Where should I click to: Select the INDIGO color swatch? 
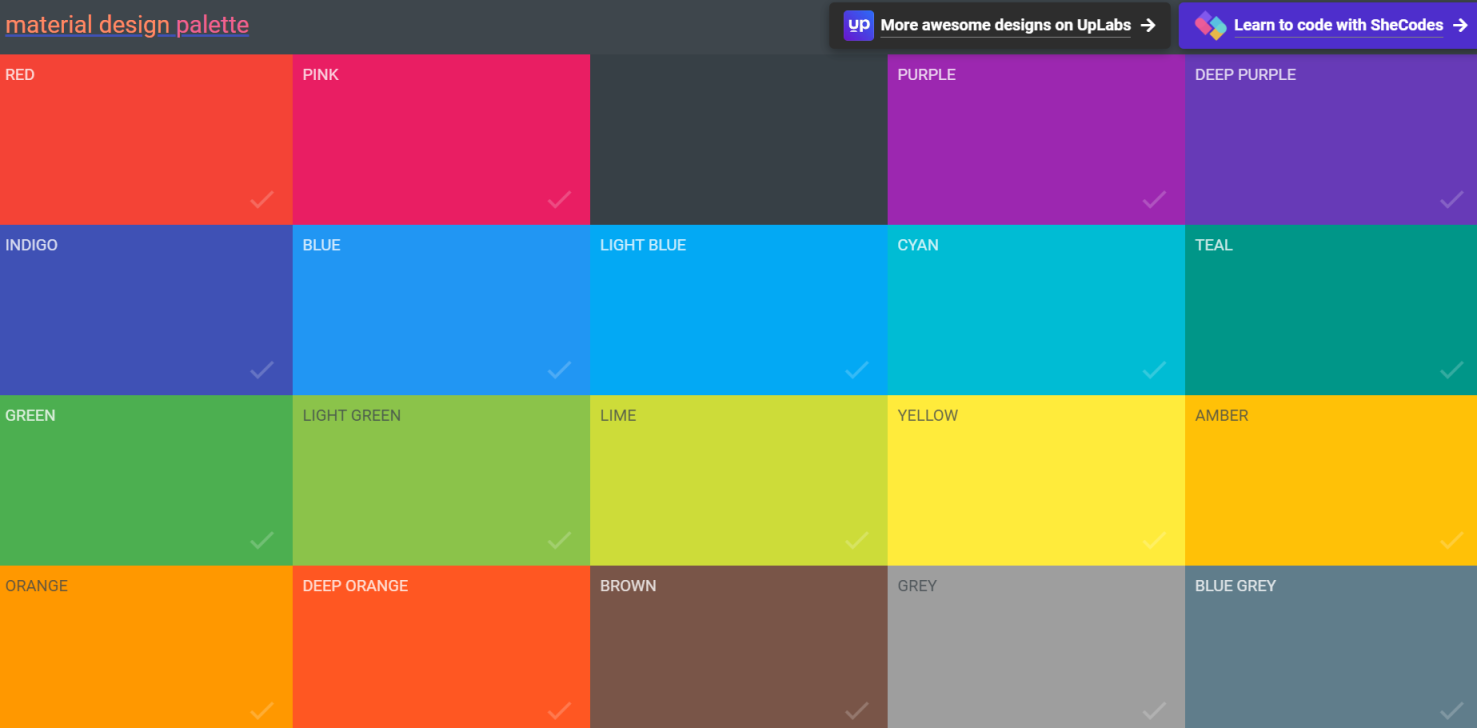146,310
